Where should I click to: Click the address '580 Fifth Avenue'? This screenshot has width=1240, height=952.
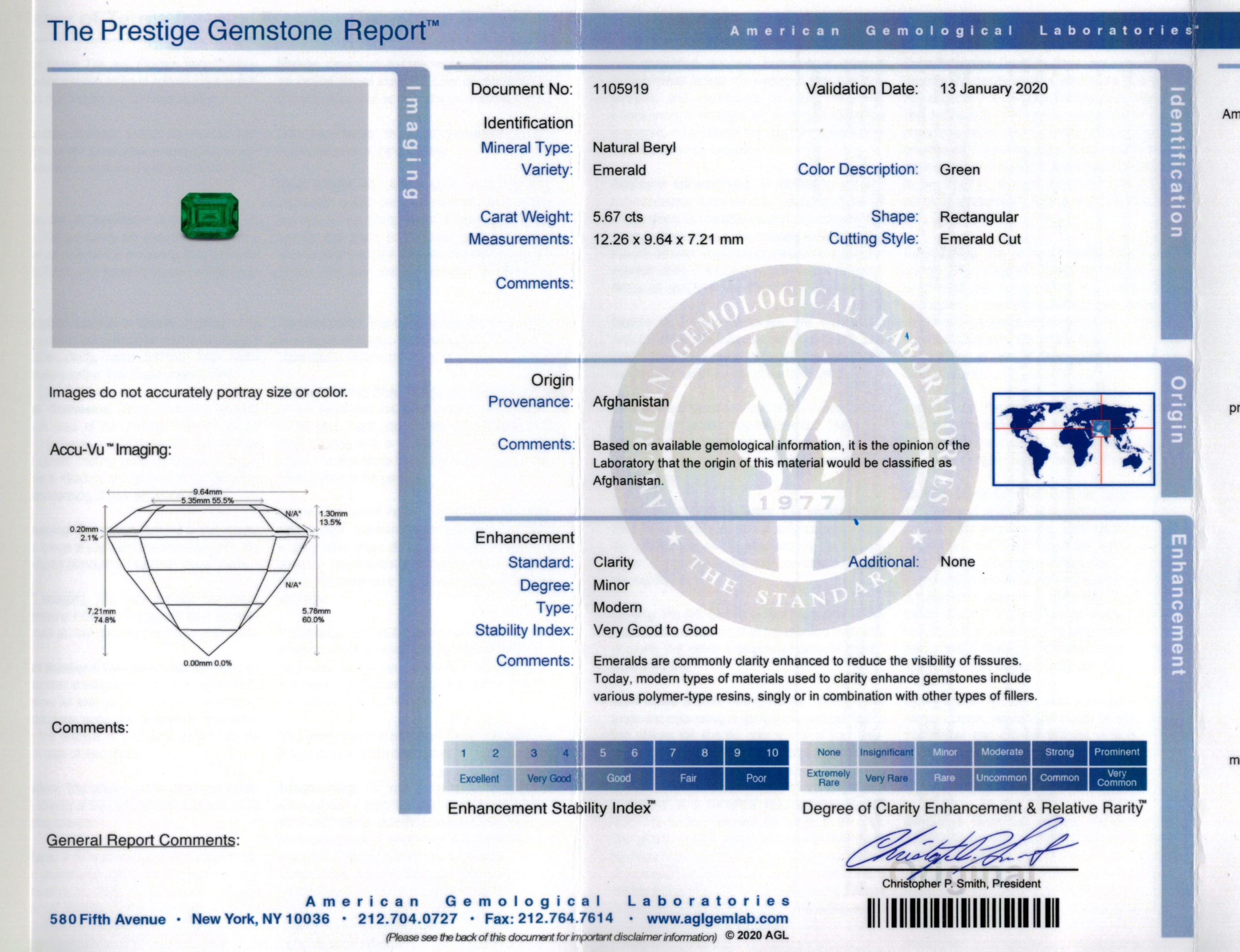point(108,919)
